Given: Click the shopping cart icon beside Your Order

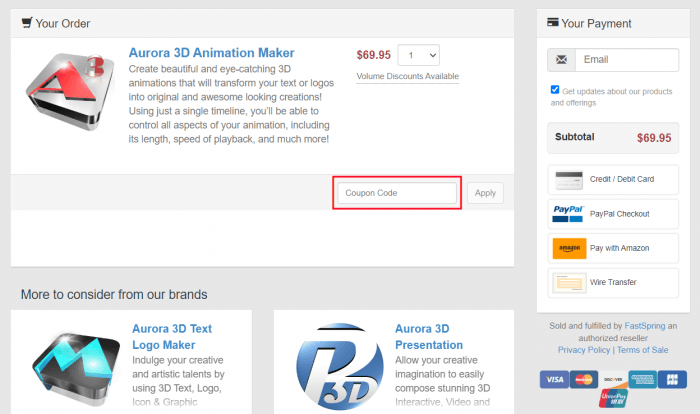Looking at the screenshot, I should 27,23.
